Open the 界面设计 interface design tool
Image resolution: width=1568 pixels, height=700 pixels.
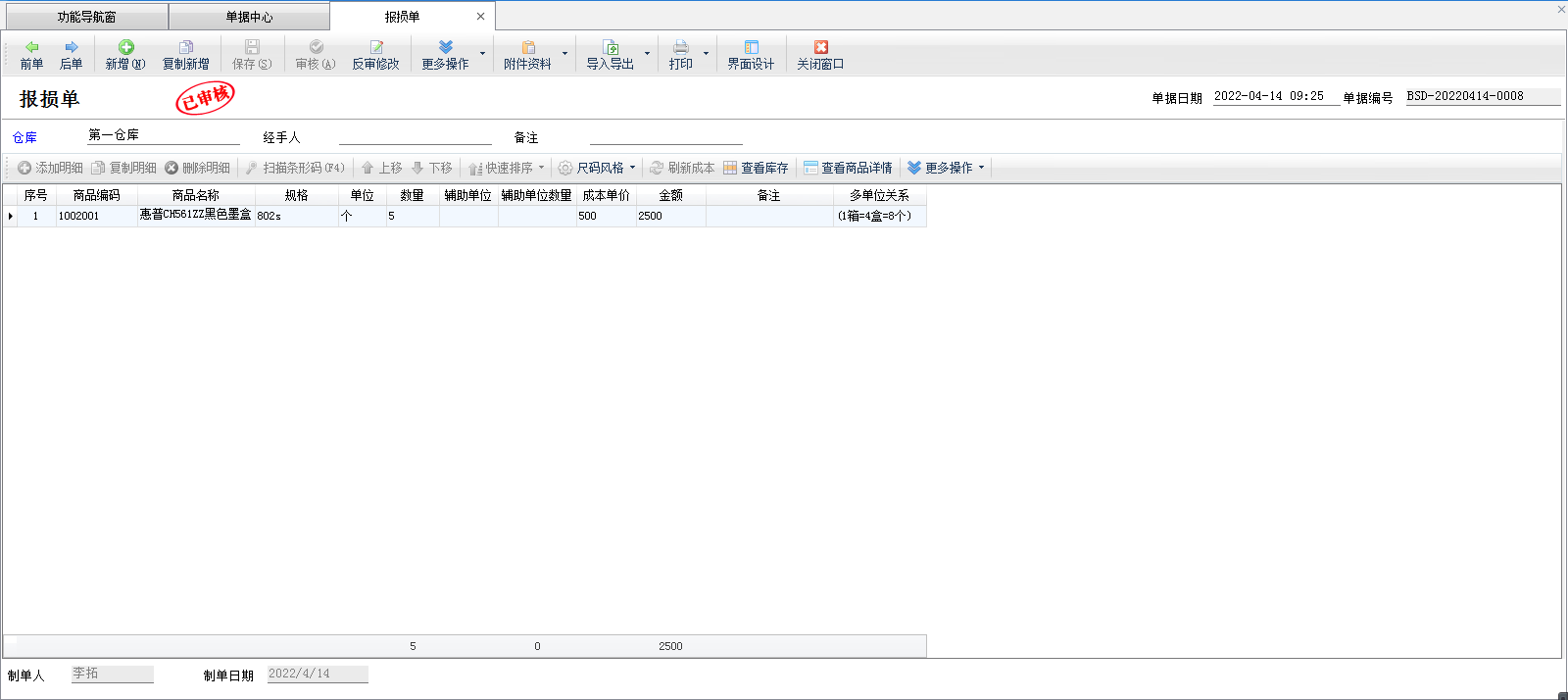click(751, 55)
